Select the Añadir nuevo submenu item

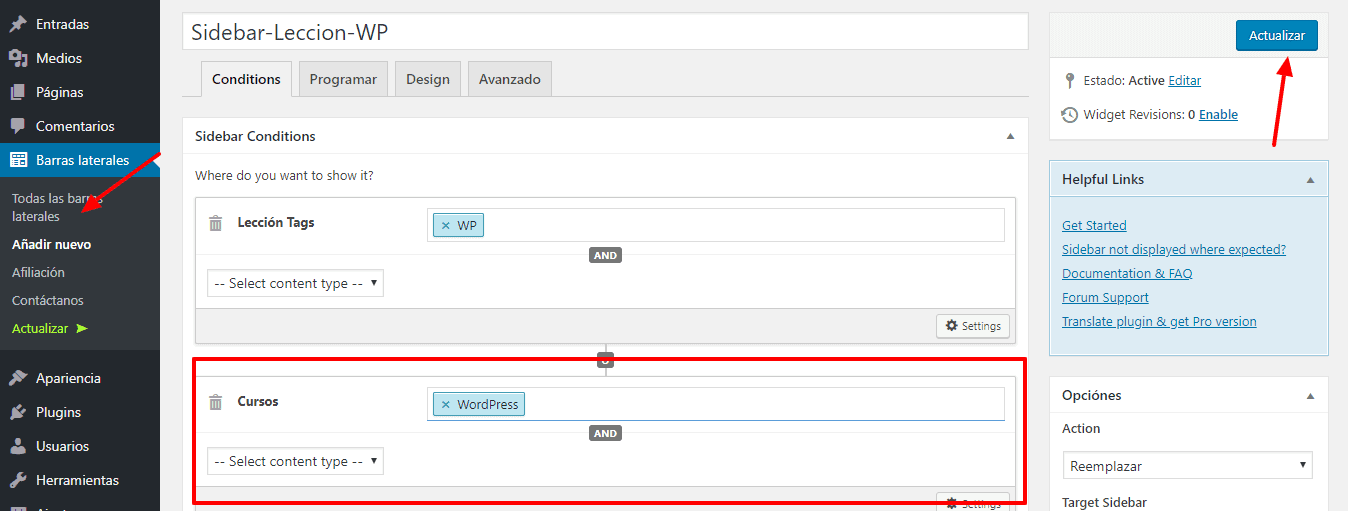pyautogui.click(x=52, y=244)
